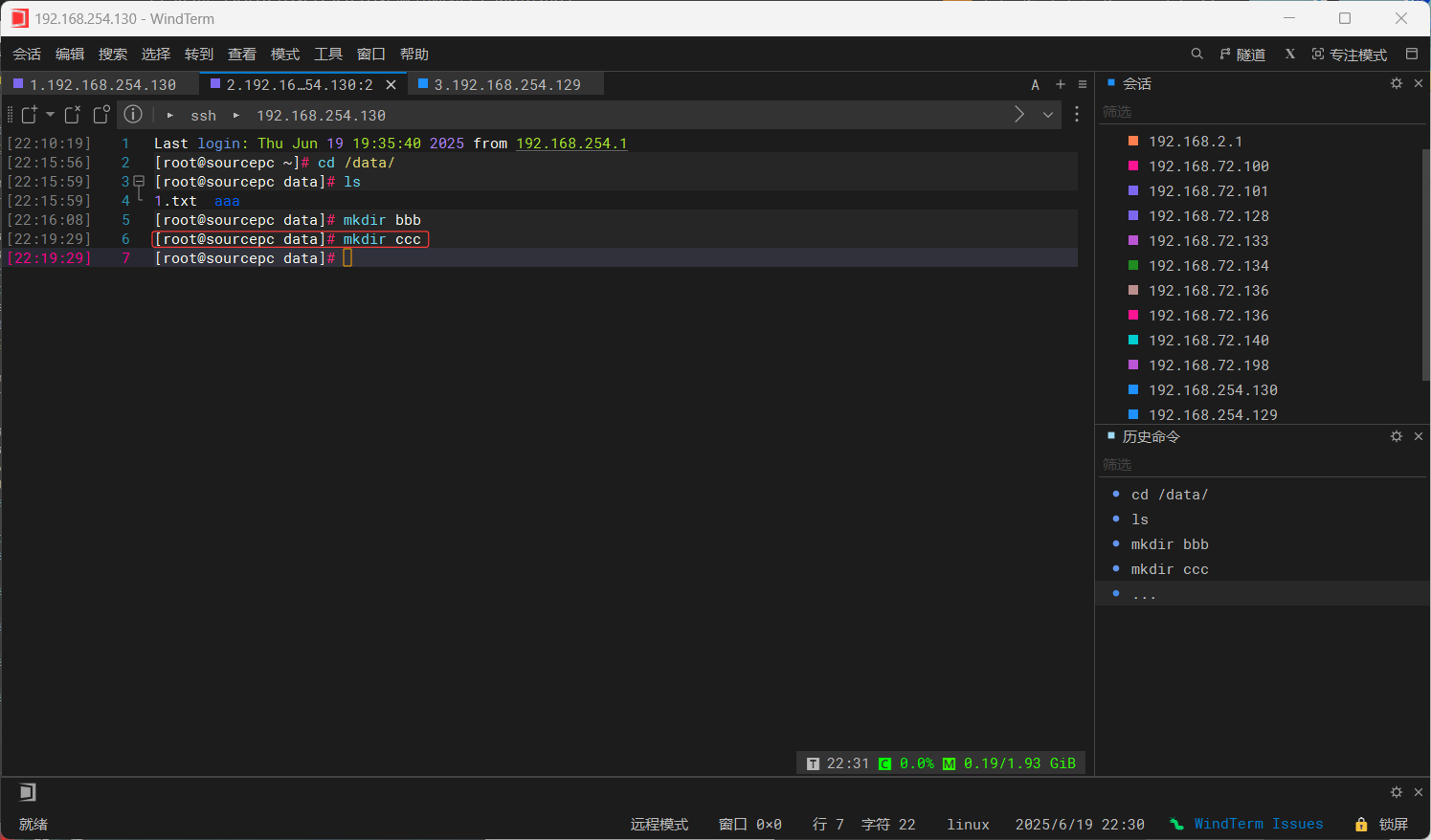Viewport: 1431px width, 840px height.
Task: Open the command bar chevron dropdown
Action: [1048, 114]
